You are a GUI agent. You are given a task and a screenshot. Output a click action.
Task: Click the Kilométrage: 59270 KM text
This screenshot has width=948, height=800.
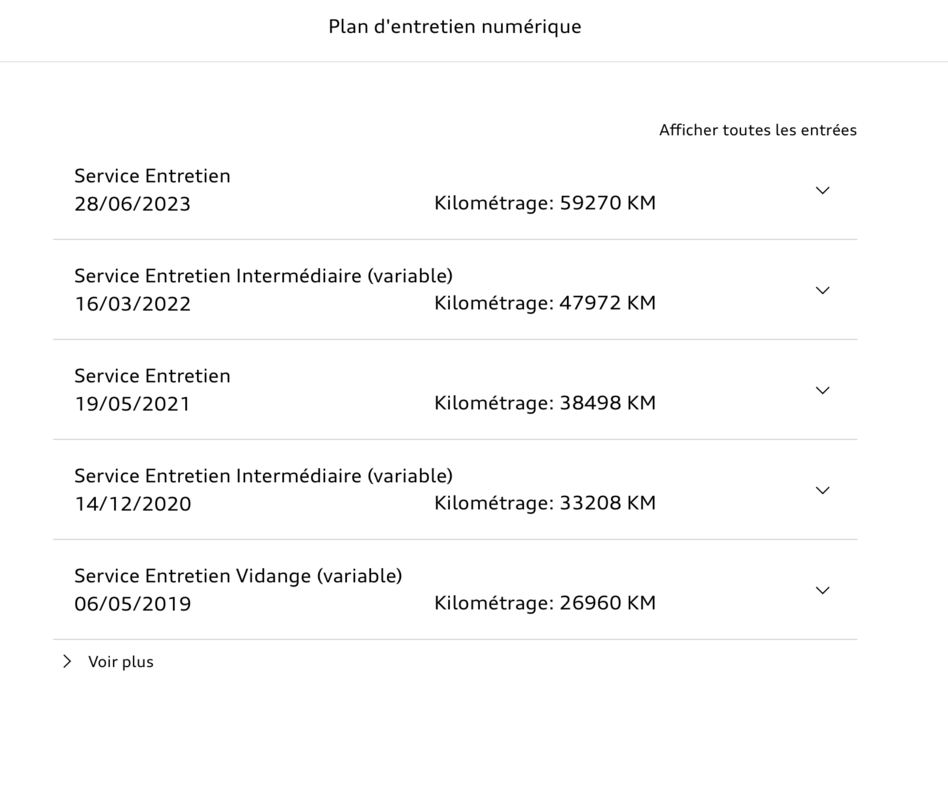tap(545, 203)
